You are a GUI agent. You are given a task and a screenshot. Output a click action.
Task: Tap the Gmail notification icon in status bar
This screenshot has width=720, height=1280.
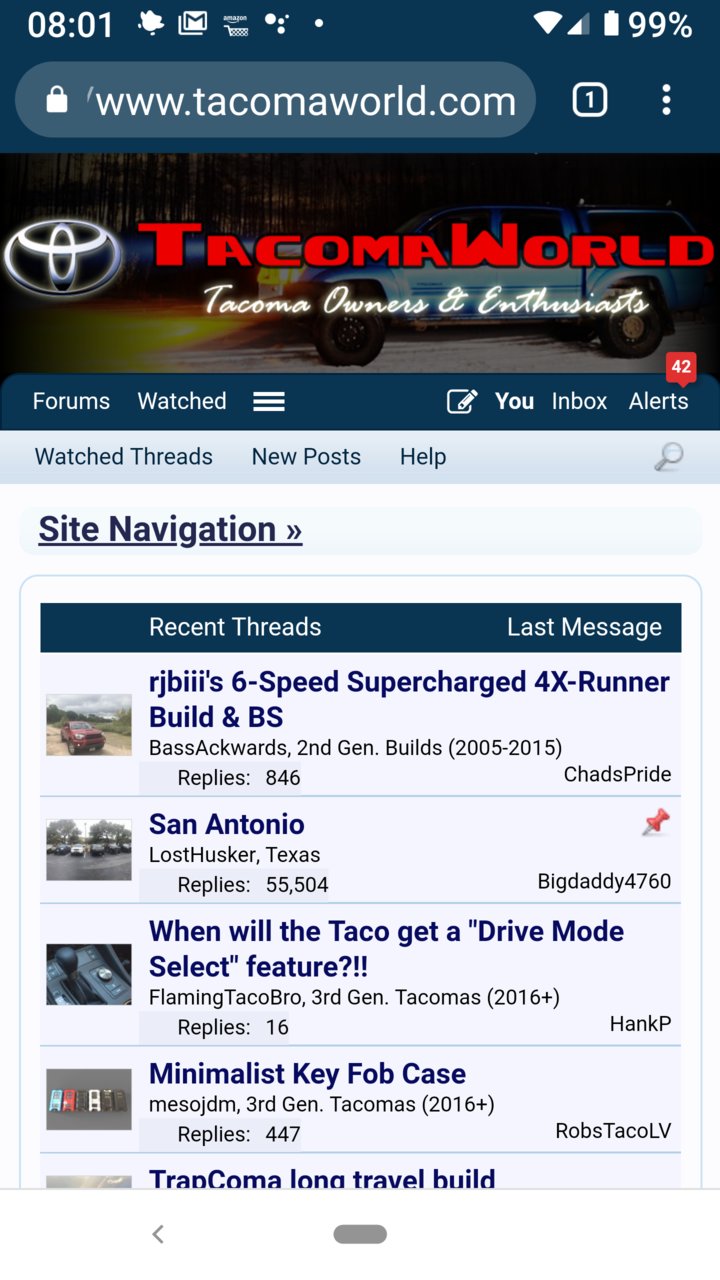193,23
